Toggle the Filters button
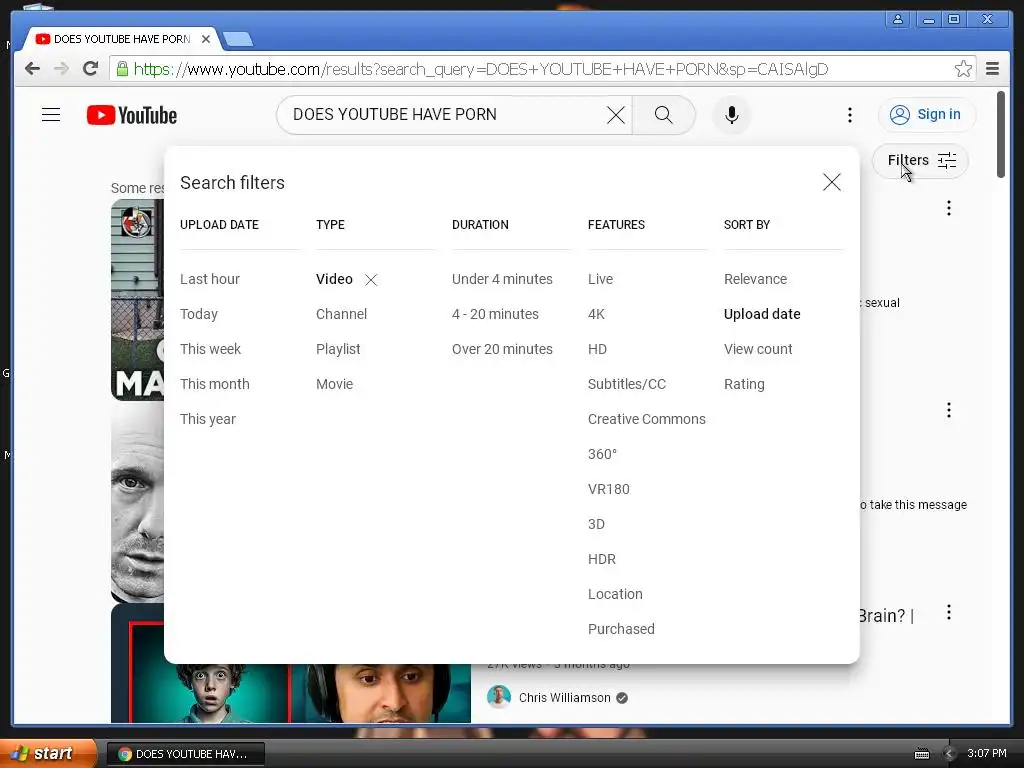This screenshot has width=1024, height=768. coord(921,161)
